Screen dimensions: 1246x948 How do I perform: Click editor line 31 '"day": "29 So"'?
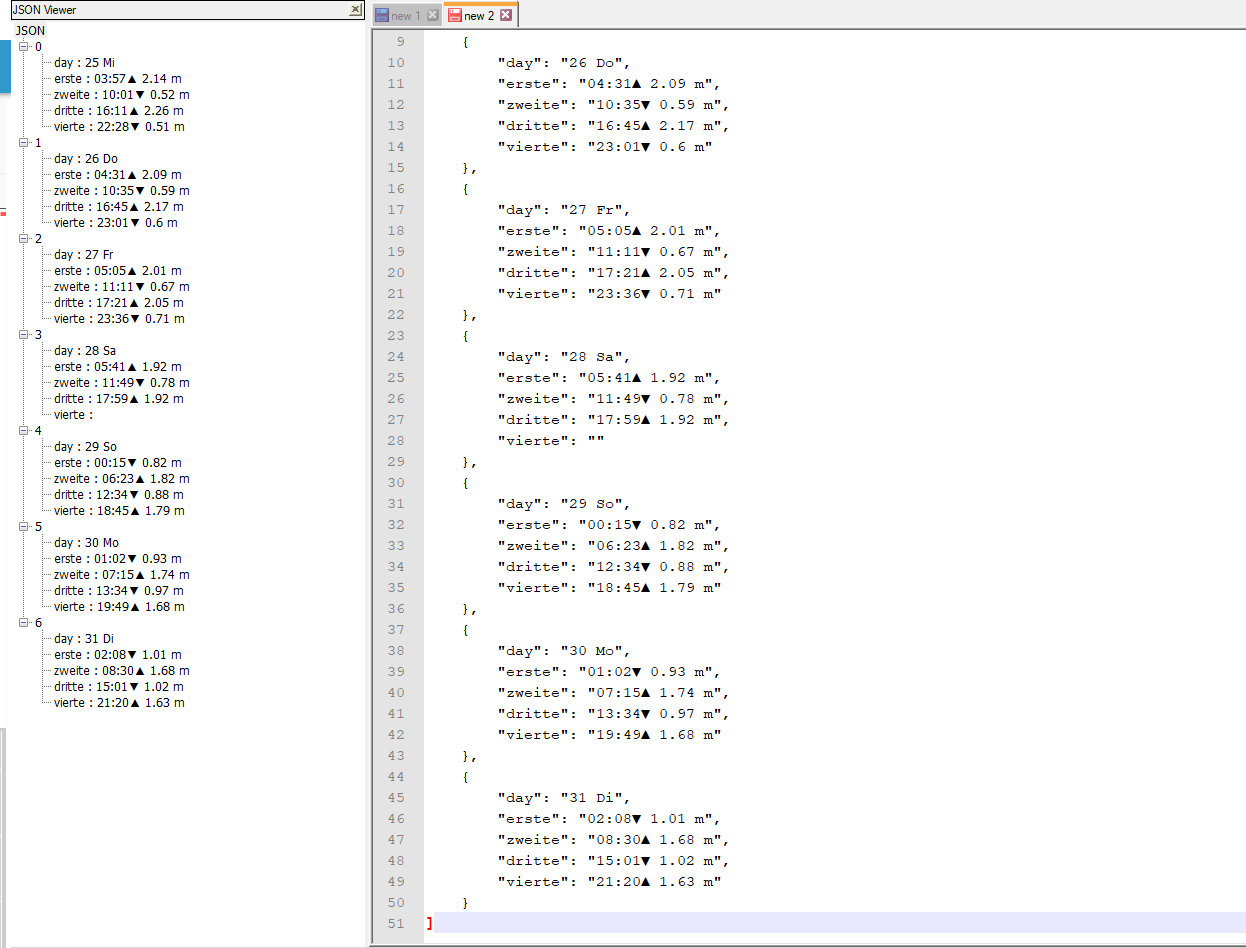[564, 504]
